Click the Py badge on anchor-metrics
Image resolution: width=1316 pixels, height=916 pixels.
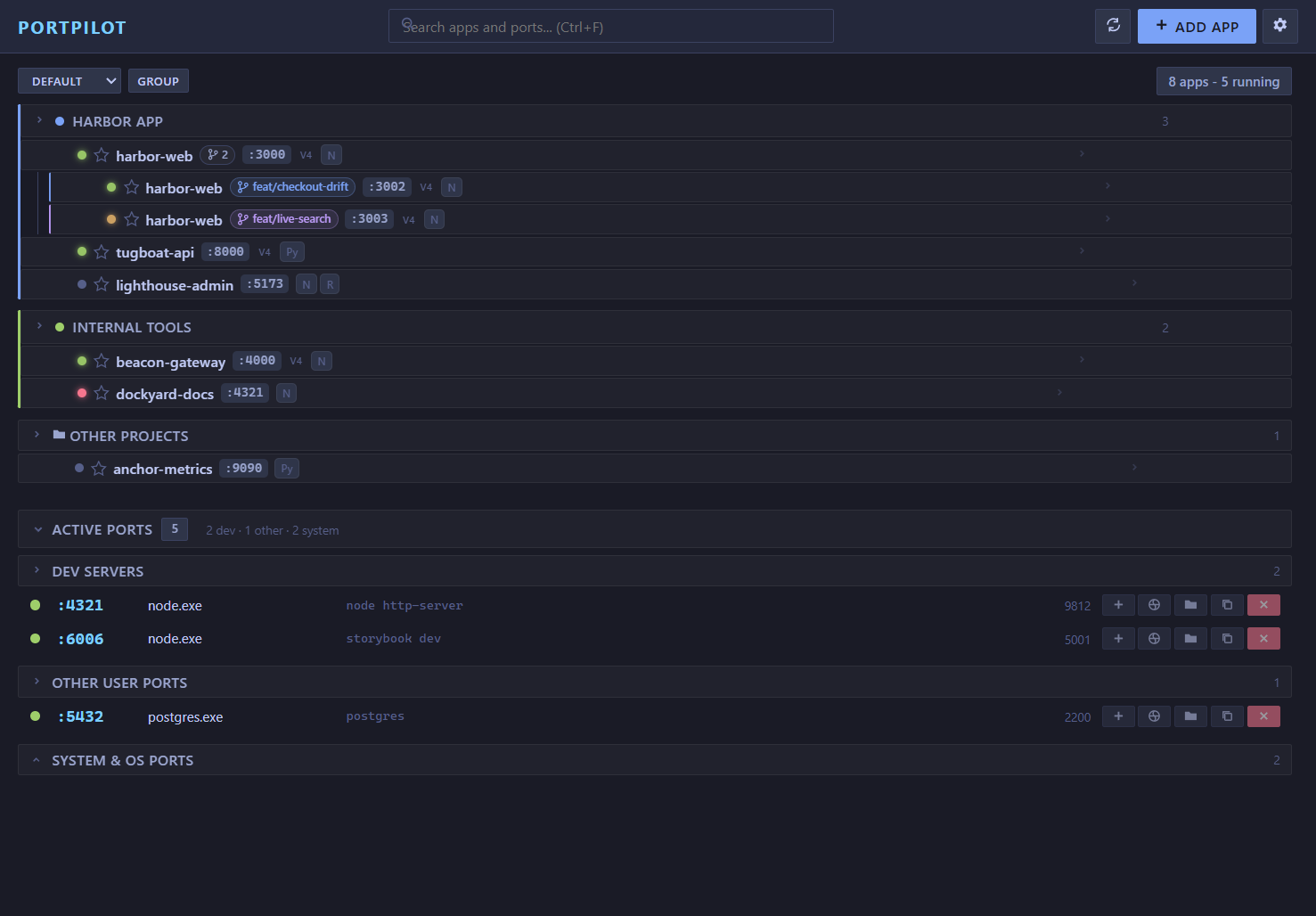click(287, 469)
